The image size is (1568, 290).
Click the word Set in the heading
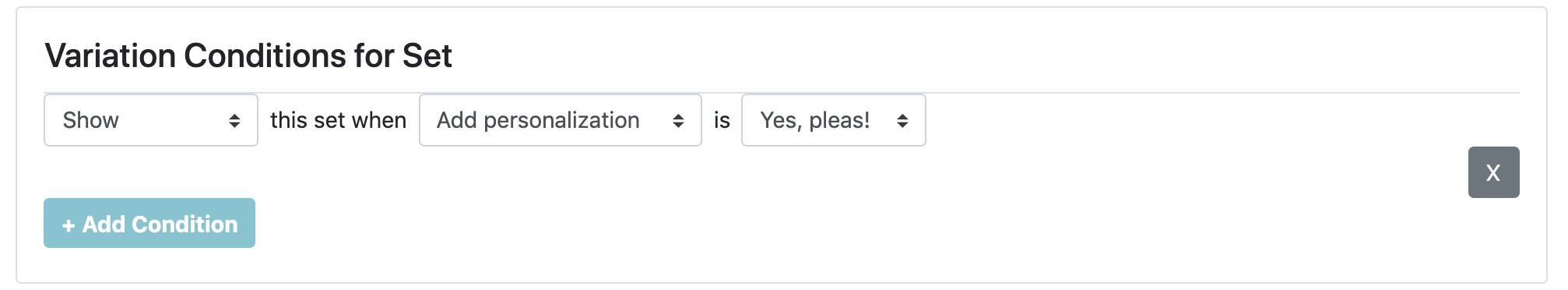(x=427, y=56)
